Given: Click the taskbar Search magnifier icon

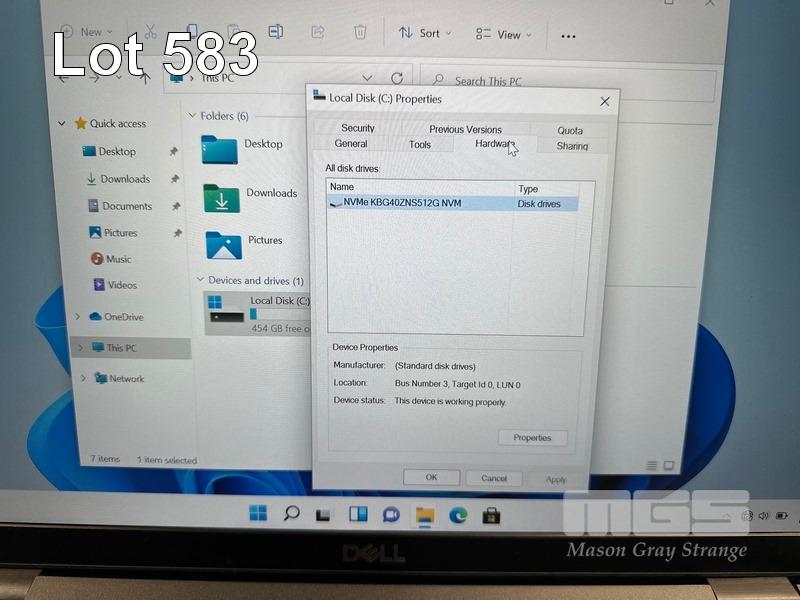Looking at the screenshot, I should point(291,514).
